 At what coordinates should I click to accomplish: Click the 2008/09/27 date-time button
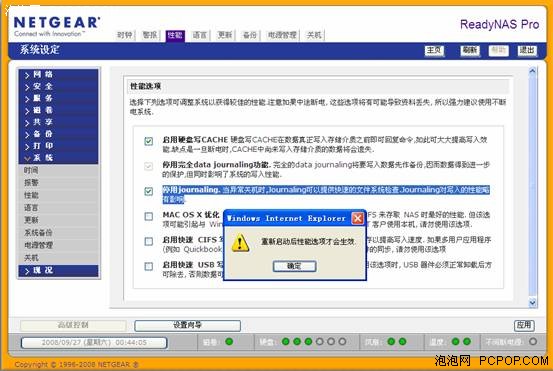pyautogui.click(x=94, y=342)
